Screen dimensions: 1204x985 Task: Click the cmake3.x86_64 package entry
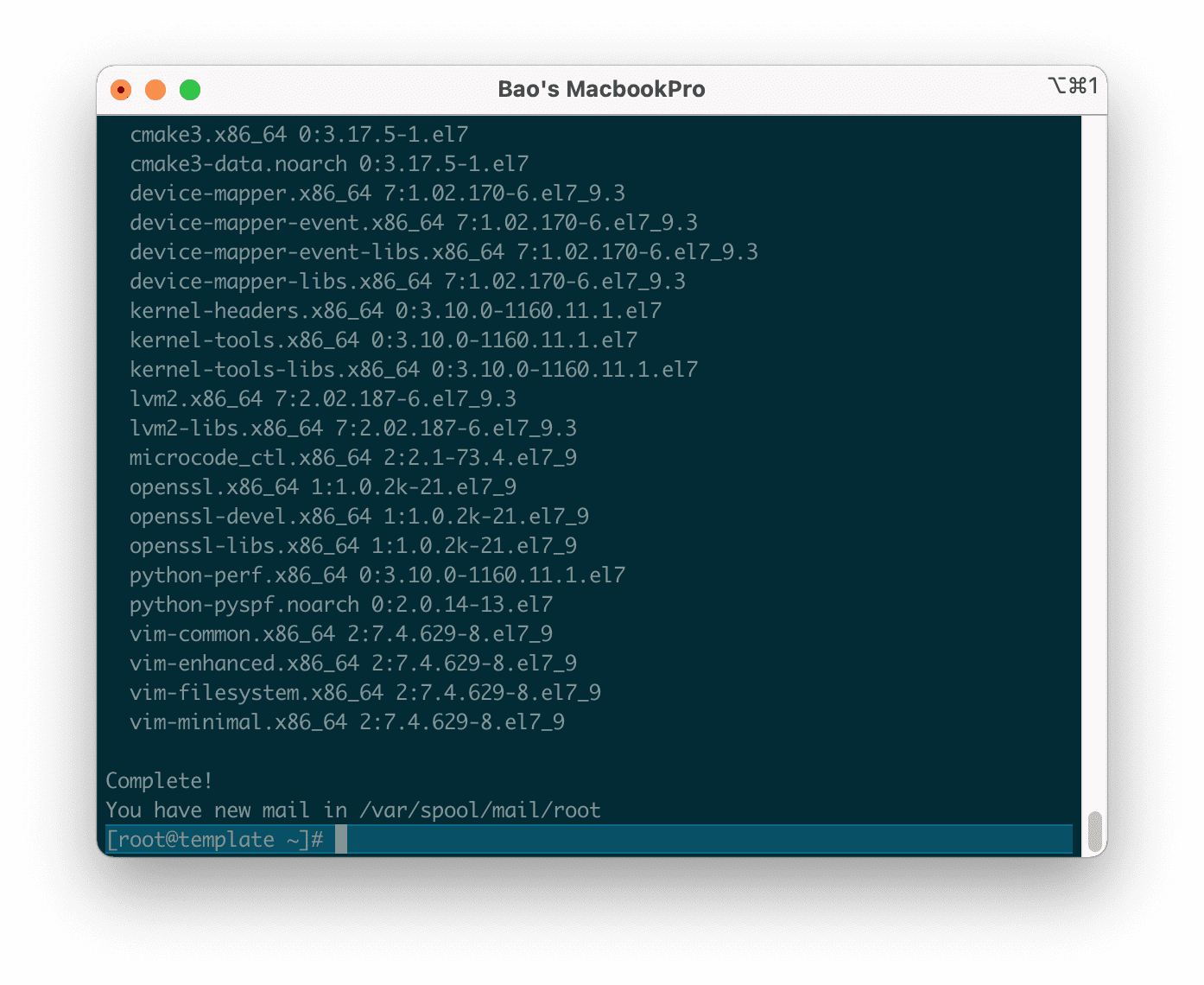tap(298, 134)
